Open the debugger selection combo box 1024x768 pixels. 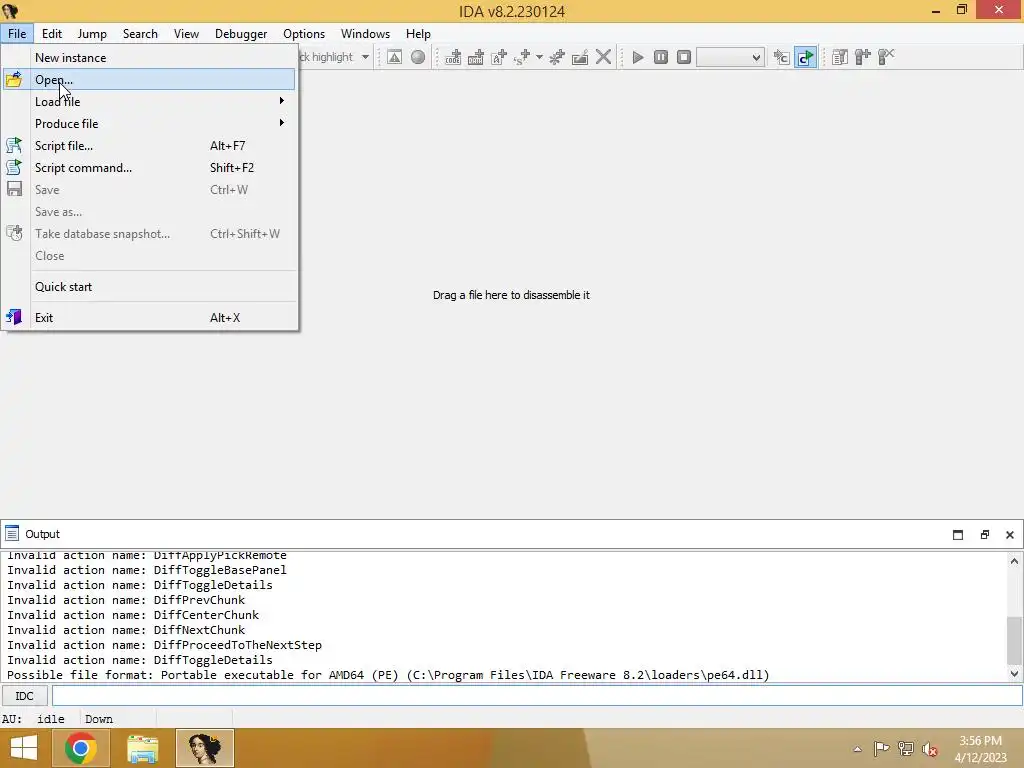point(730,57)
